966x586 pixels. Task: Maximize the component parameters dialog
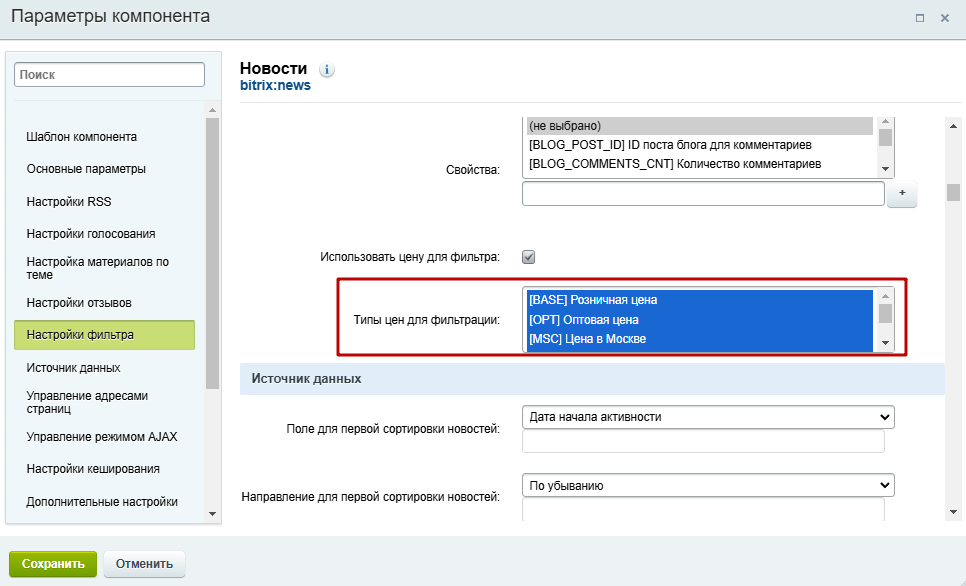point(920,18)
